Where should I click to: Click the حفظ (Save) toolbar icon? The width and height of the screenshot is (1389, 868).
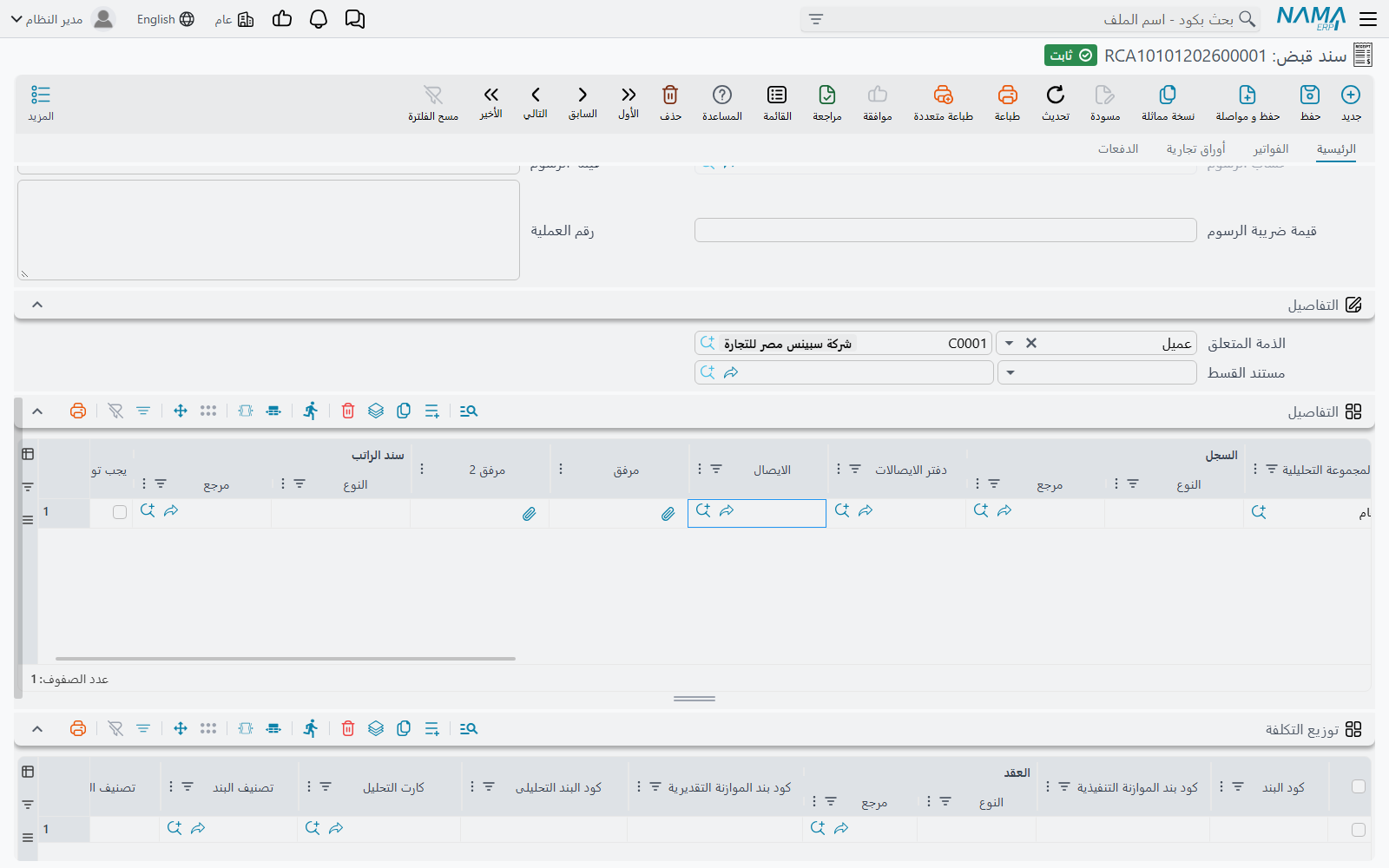[x=1310, y=95]
